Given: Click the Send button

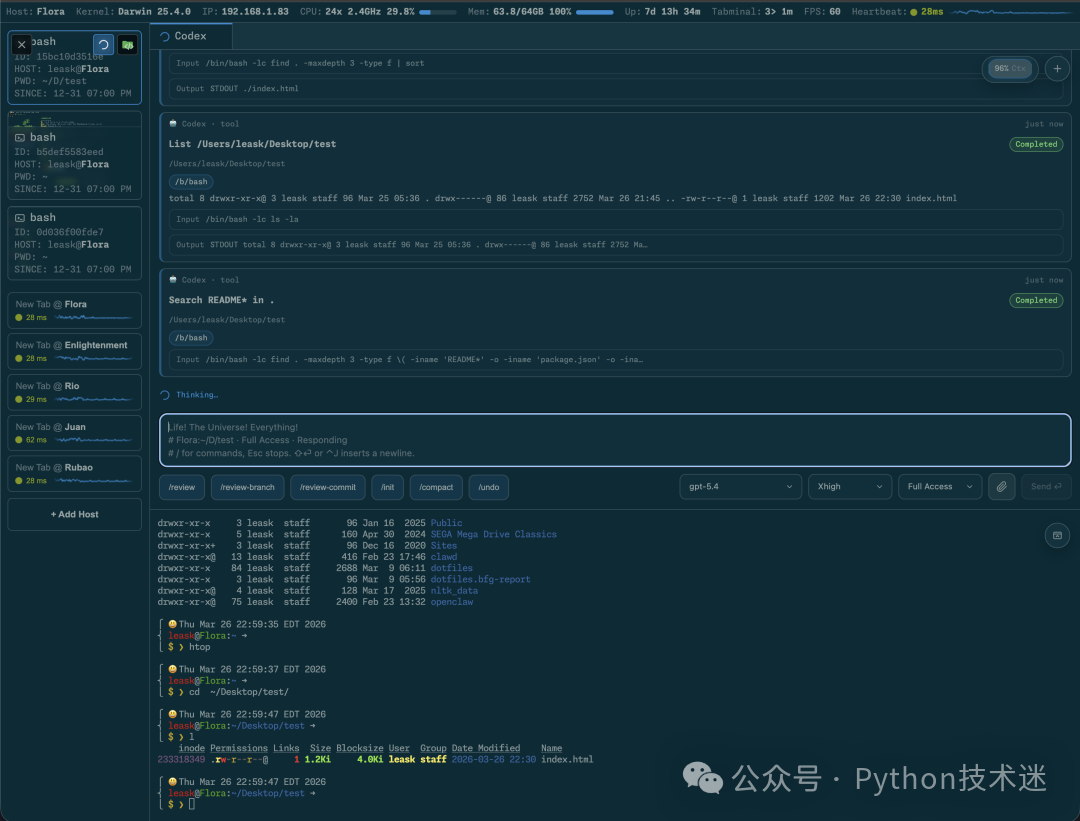Looking at the screenshot, I should (x=1046, y=487).
